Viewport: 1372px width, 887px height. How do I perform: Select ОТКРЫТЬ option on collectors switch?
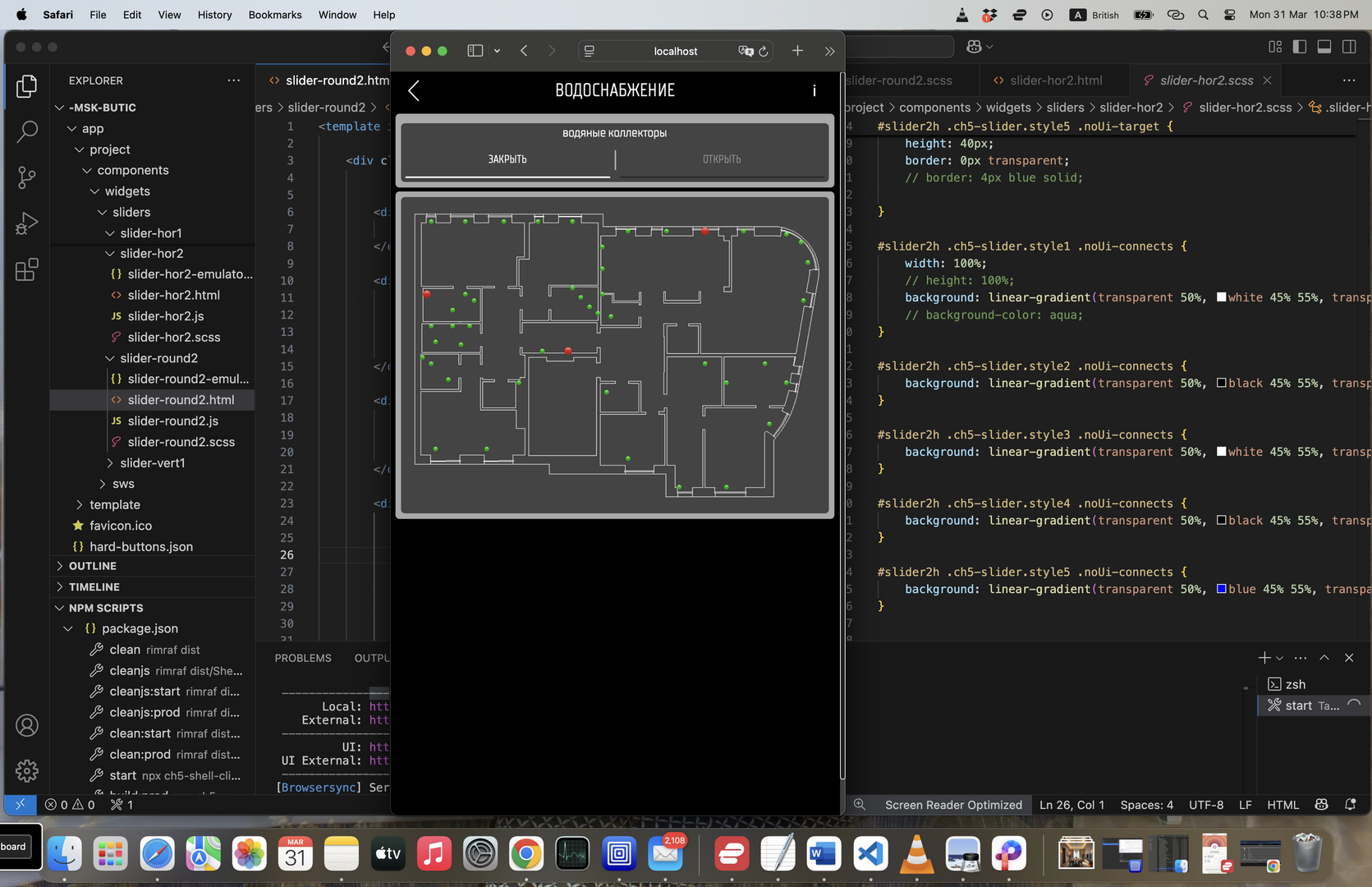[x=722, y=159]
